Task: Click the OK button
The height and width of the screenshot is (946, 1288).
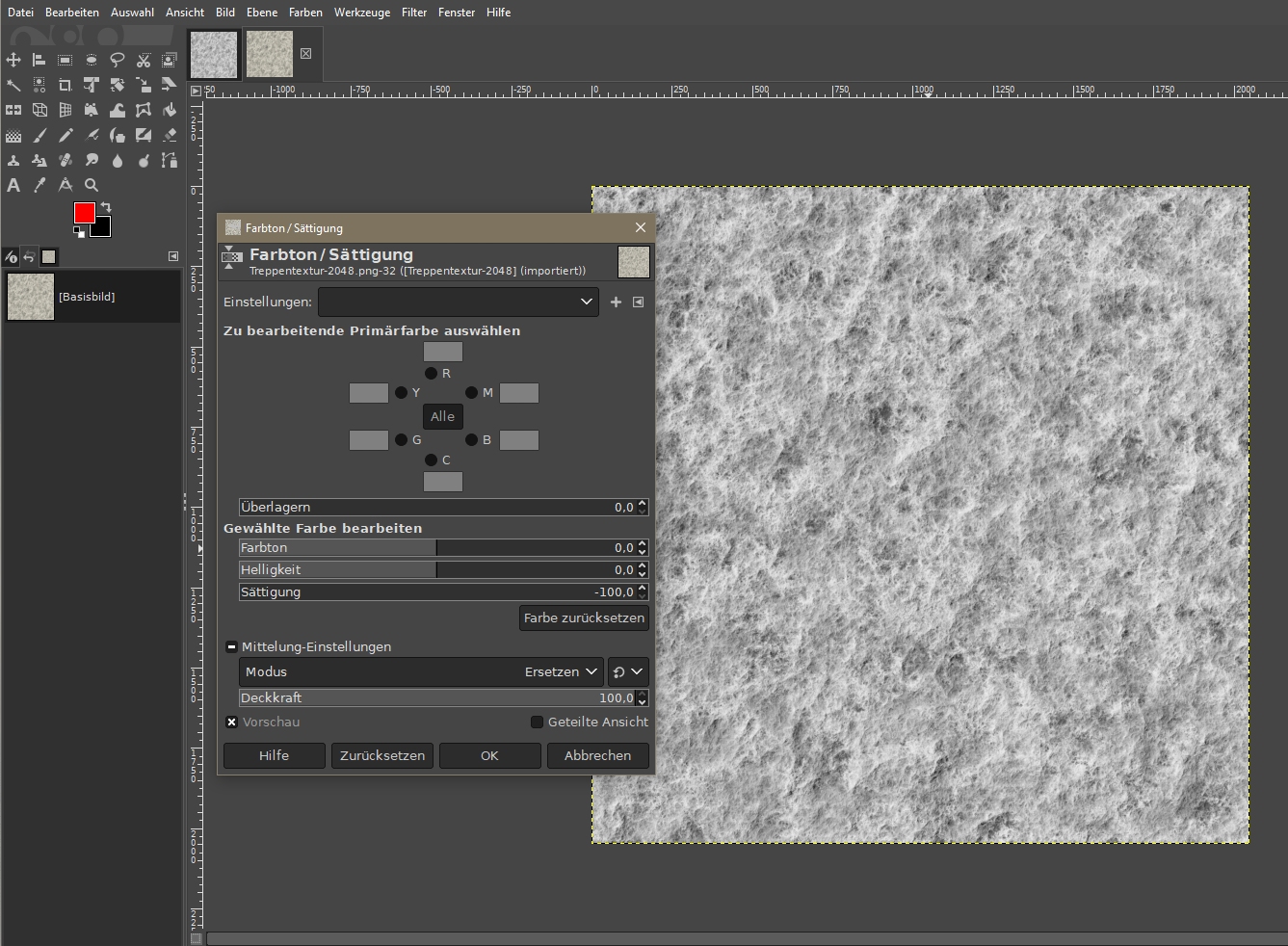Action: [489, 755]
